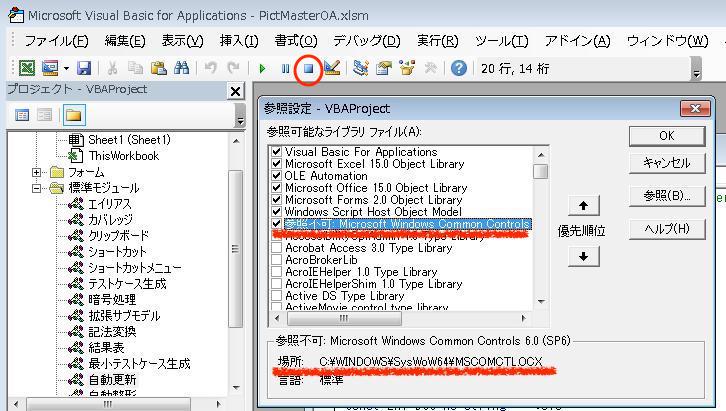Screen dimensions: 726x411
Task: Open the Object Browser toolbar icon
Action: pyautogui.click(x=407, y=68)
